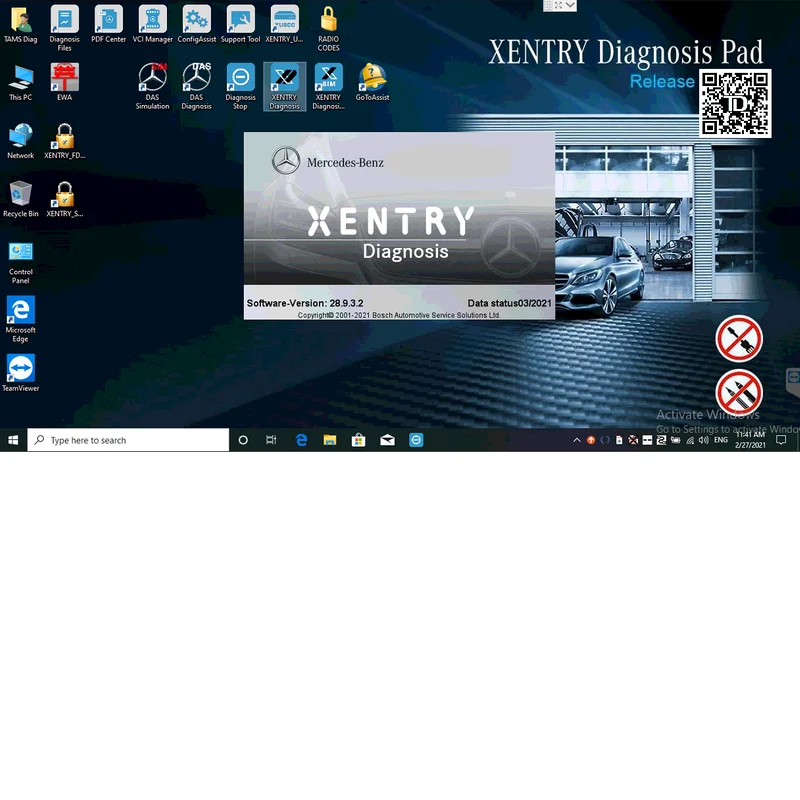Open the Support Tool shortcut
Image resolution: width=800 pixels, height=800 pixels.
[240, 24]
